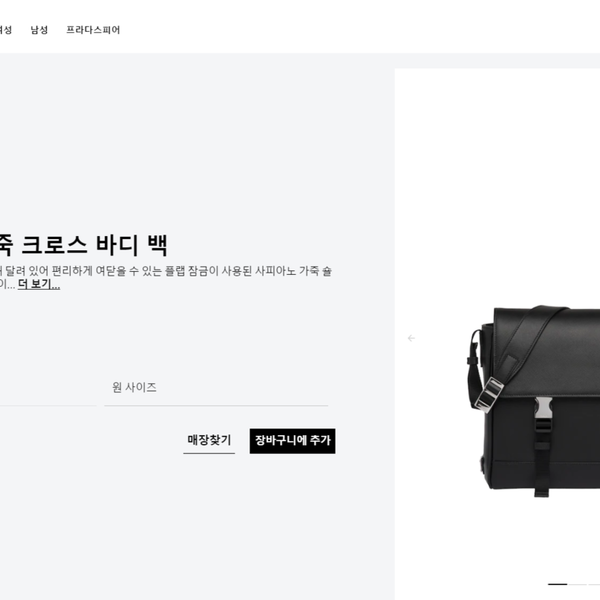Open the 원 사이즈 size dropdown
This screenshot has width=600, height=600.
[216, 388]
